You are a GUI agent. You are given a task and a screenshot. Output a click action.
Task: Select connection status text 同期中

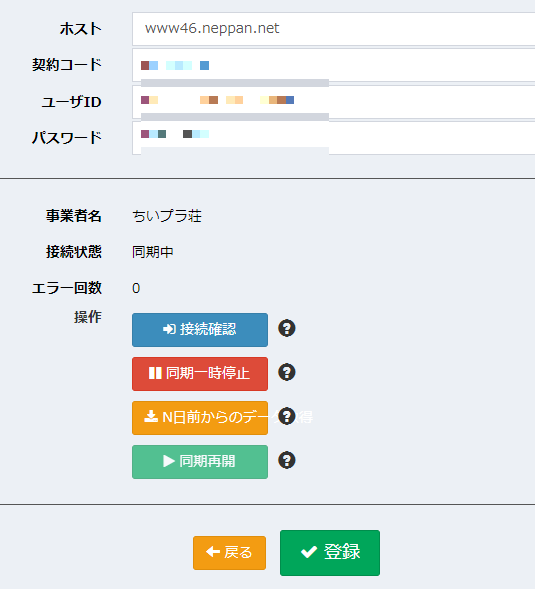point(153,252)
